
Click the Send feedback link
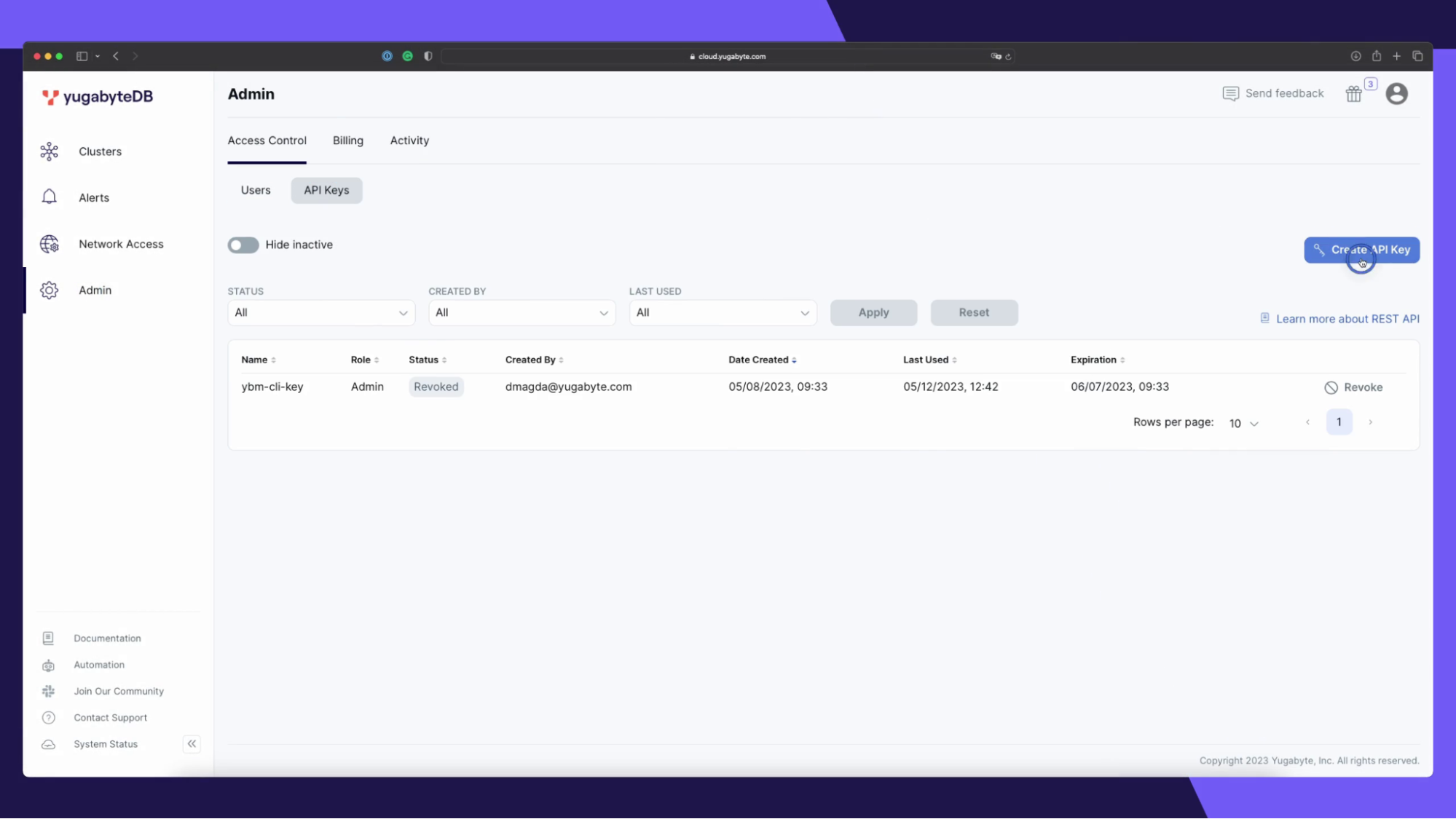click(x=1284, y=93)
